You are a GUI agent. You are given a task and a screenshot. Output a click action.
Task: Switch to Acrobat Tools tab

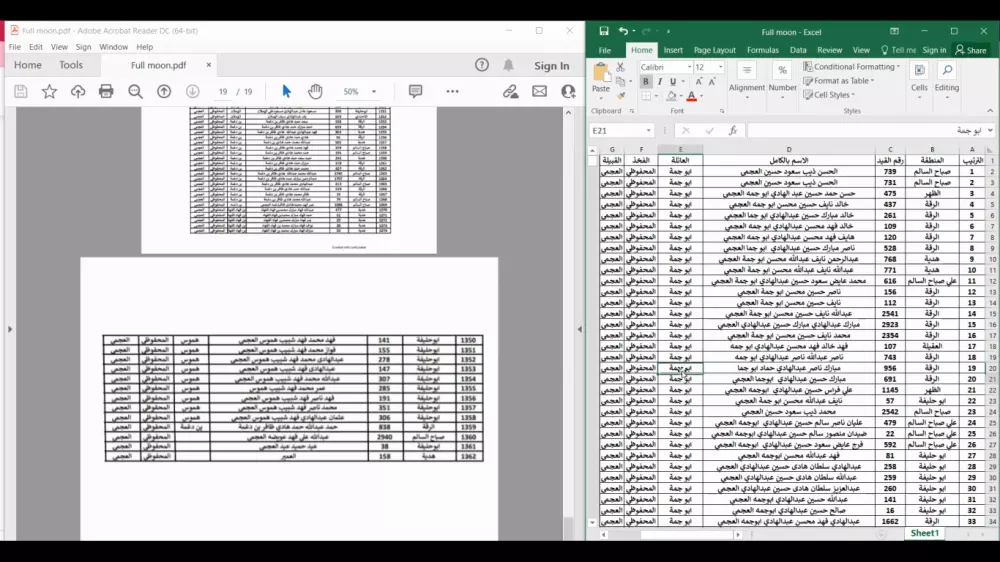(x=71, y=65)
